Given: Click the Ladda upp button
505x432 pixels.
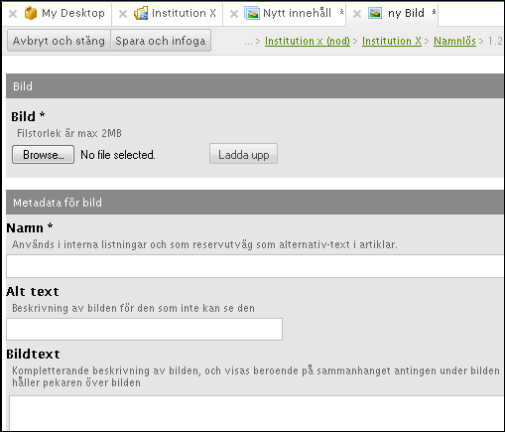Looking at the screenshot, I should 243,154.
